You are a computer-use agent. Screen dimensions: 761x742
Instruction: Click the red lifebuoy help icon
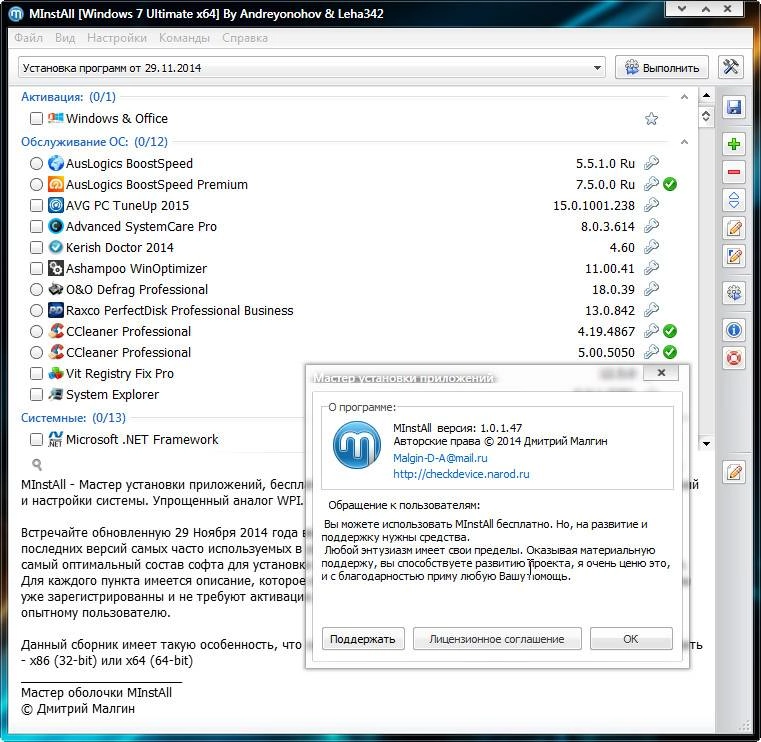point(734,359)
